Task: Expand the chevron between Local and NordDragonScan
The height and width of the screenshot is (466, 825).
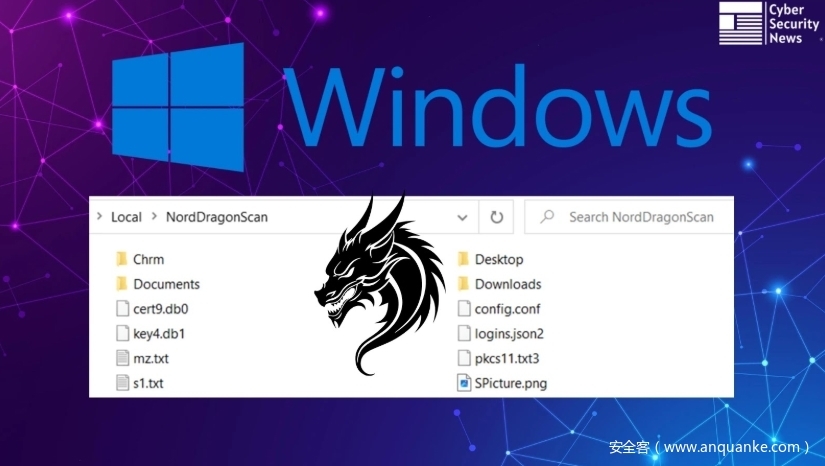Action: [154, 217]
